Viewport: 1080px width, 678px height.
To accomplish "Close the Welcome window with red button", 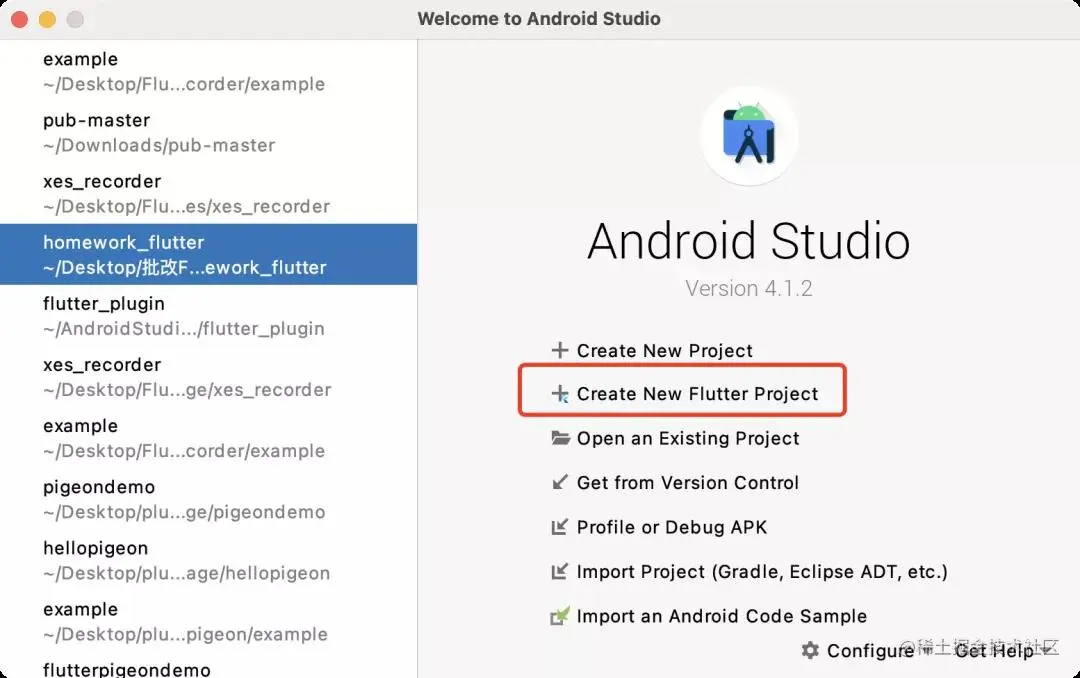I will click(19, 19).
